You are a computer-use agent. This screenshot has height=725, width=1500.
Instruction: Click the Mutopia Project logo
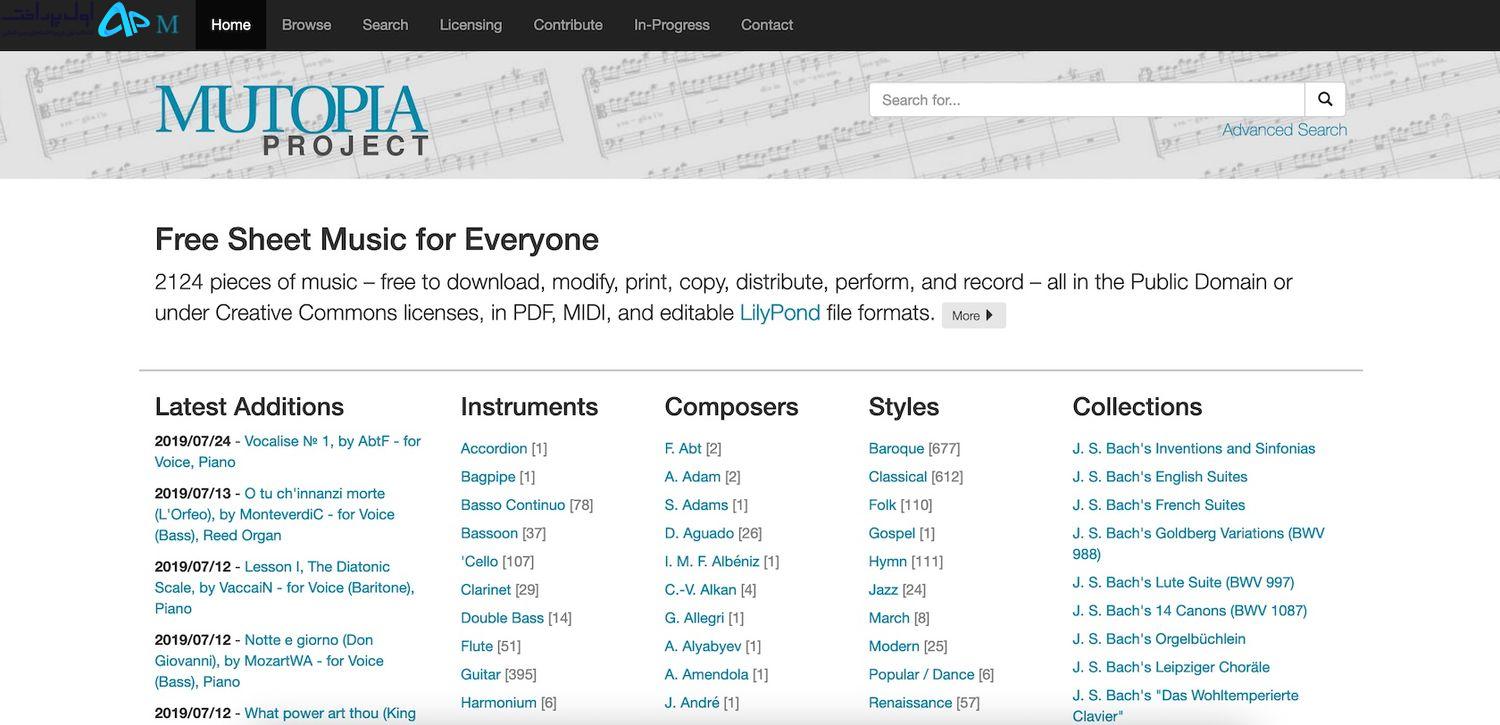292,120
